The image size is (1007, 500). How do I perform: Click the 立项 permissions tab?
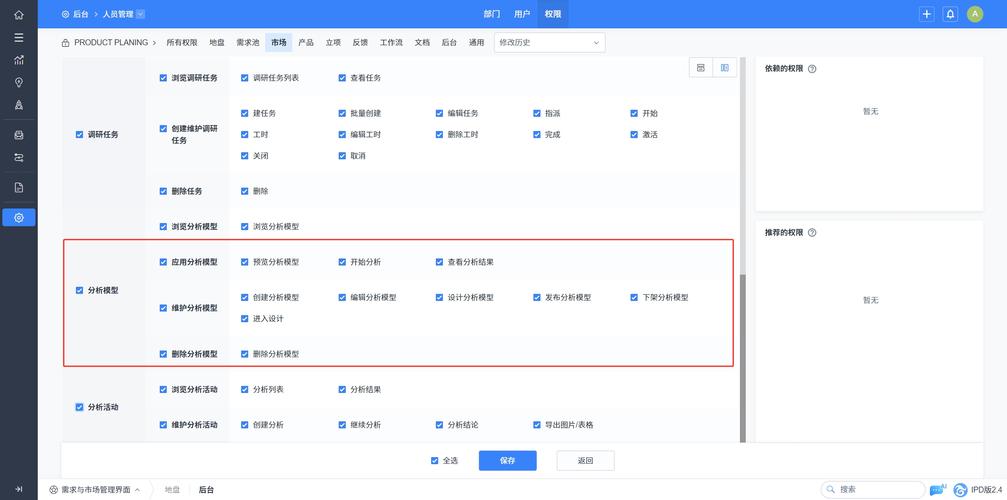(x=333, y=43)
